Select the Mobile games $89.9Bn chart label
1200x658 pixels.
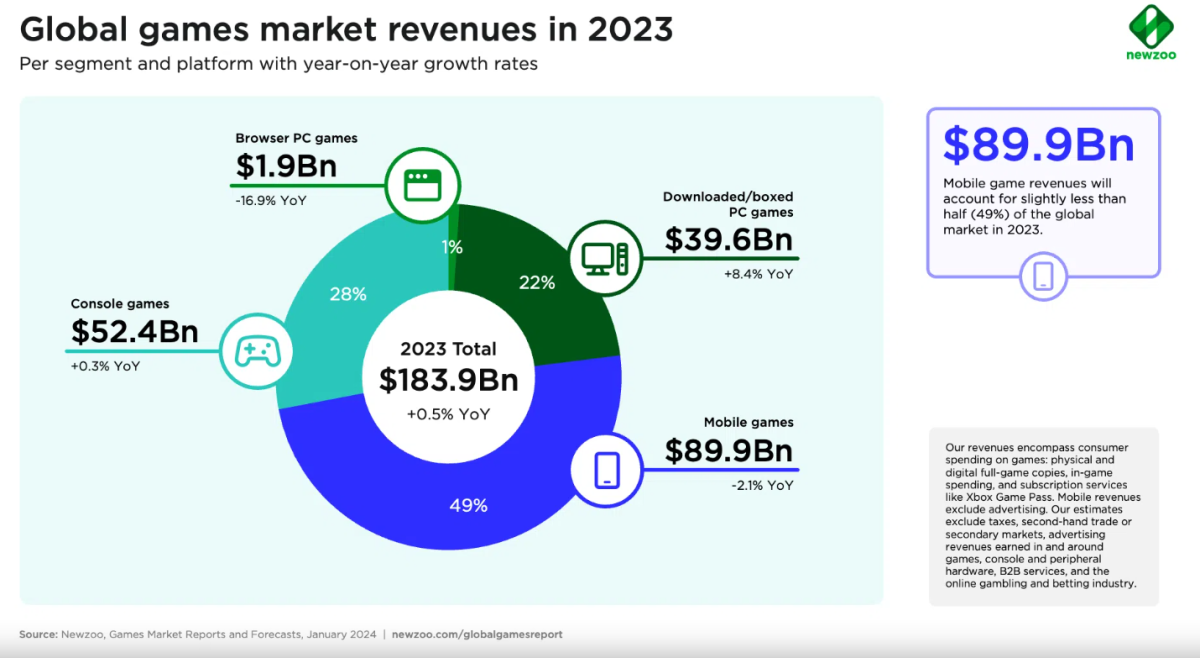[x=729, y=450]
